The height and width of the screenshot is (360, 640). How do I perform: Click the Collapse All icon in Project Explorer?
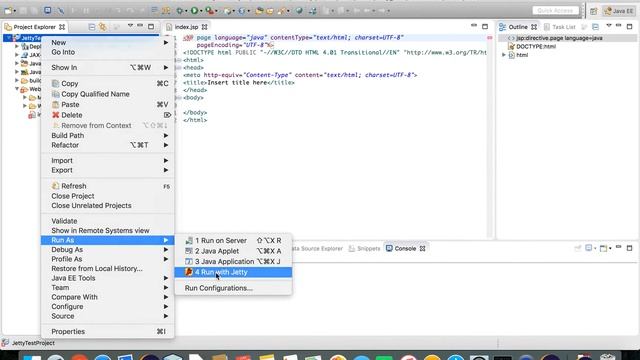(x=92, y=27)
